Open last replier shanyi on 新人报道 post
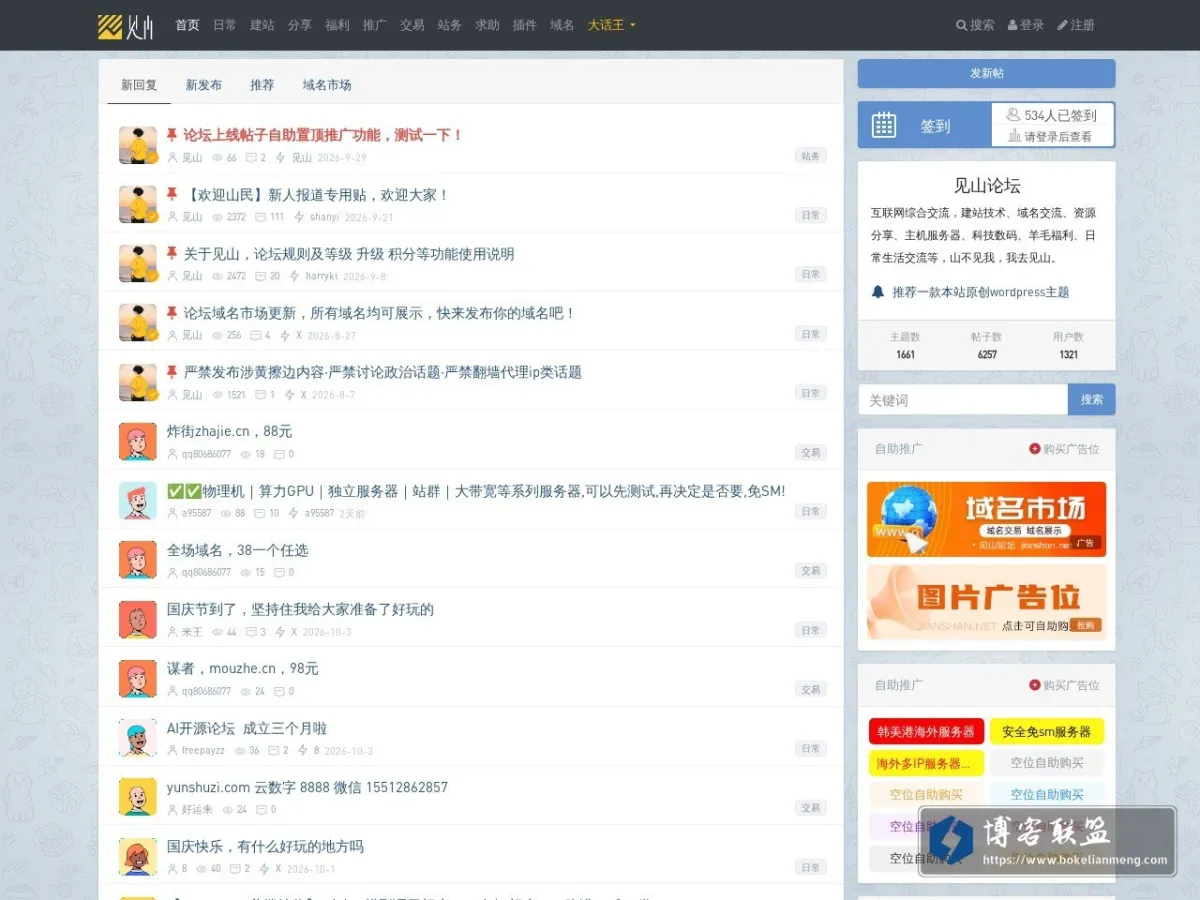Screen dimensions: 1200x900 (324, 217)
